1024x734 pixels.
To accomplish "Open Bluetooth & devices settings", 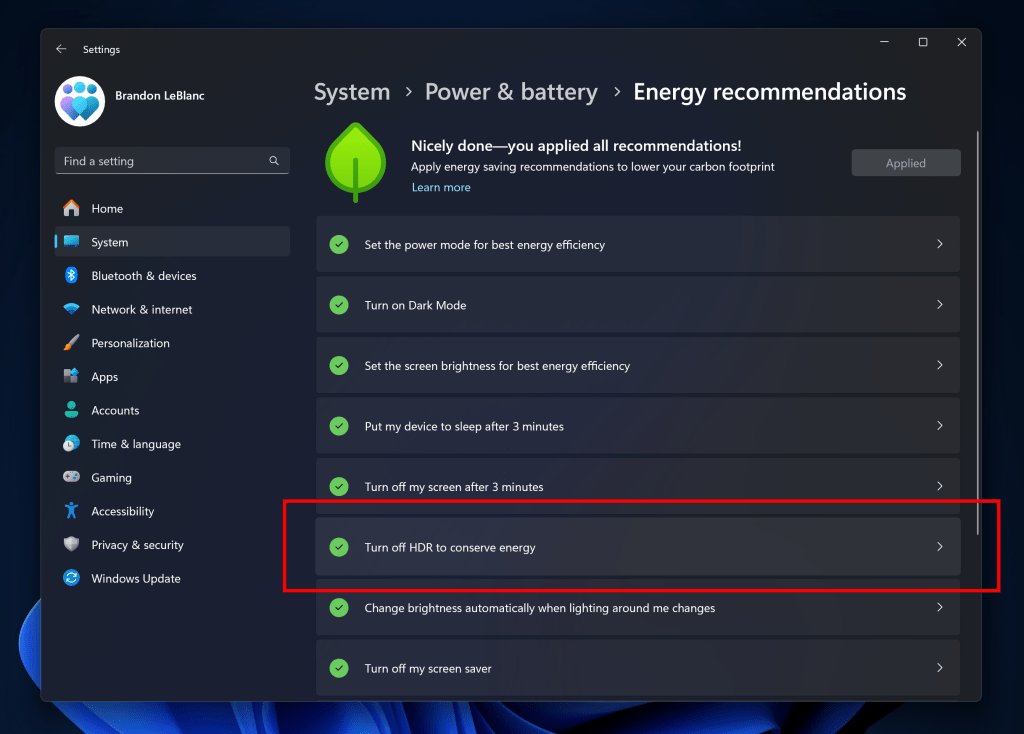I will click(x=140, y=275).
